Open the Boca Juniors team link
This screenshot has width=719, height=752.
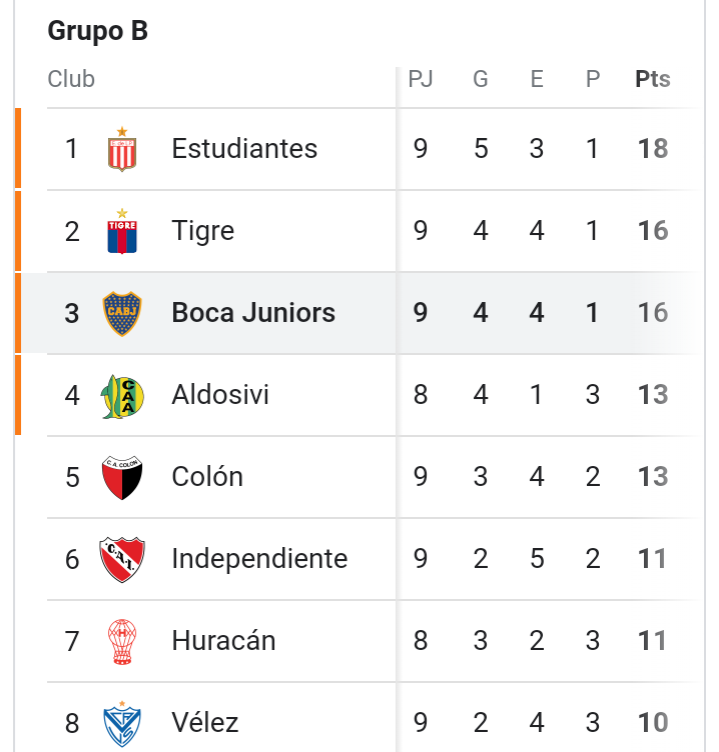(x=253, y=313)
